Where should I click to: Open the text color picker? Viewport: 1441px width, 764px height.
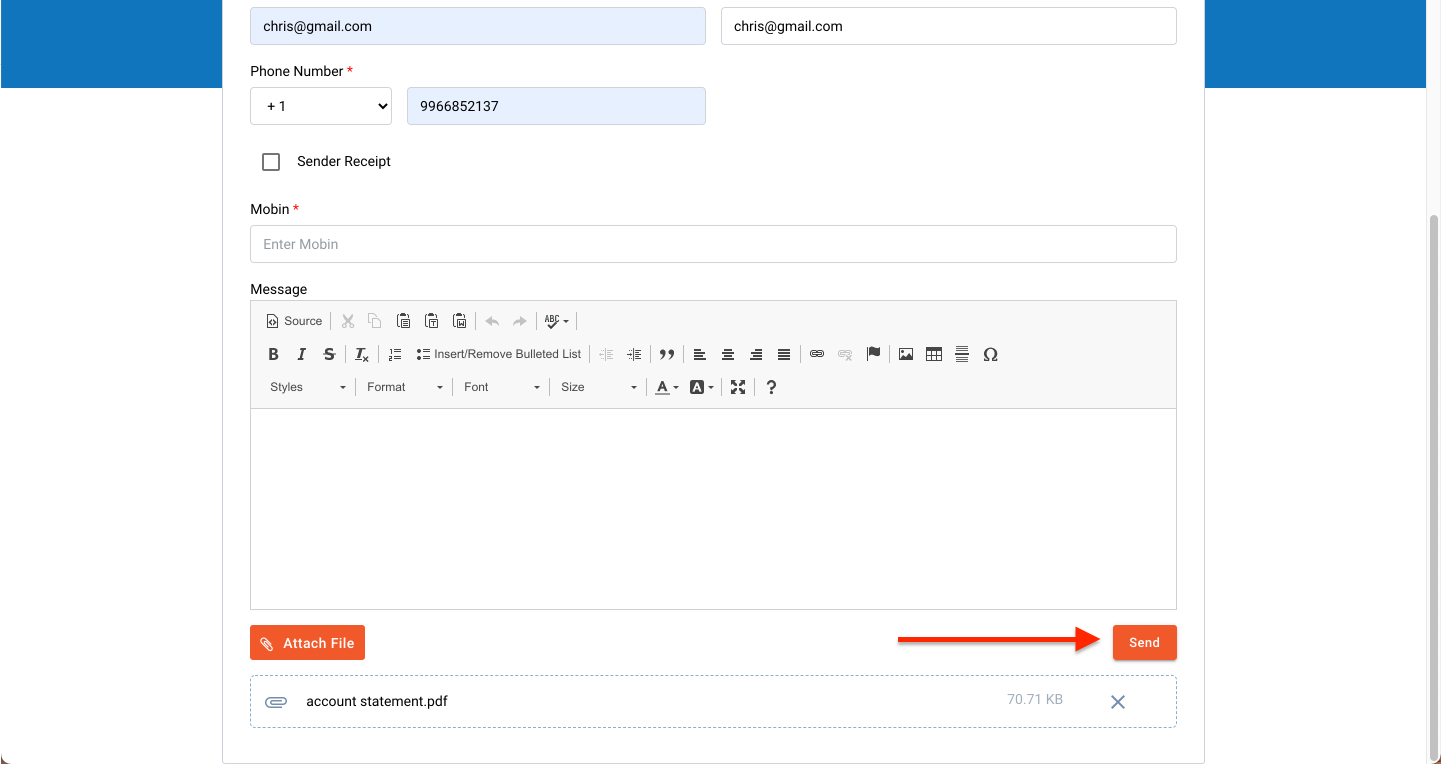click(x=666, y=387)
